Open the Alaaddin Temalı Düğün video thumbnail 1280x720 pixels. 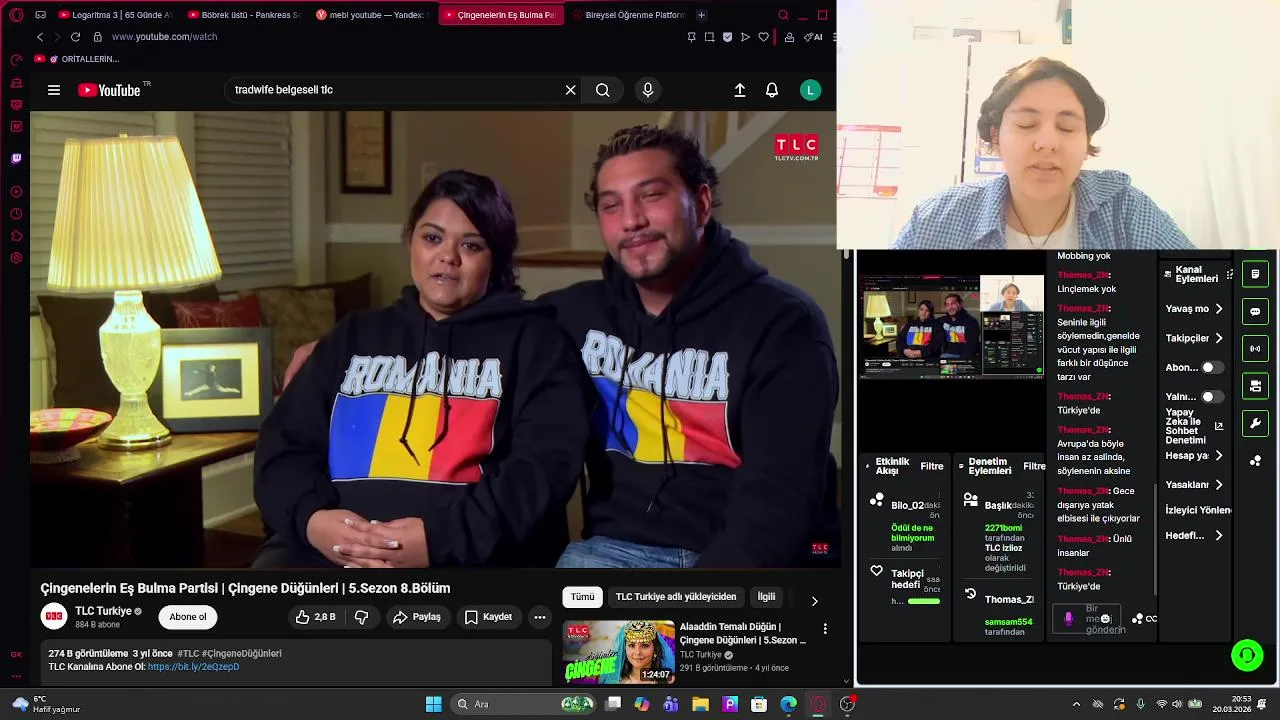click(619, 652)
